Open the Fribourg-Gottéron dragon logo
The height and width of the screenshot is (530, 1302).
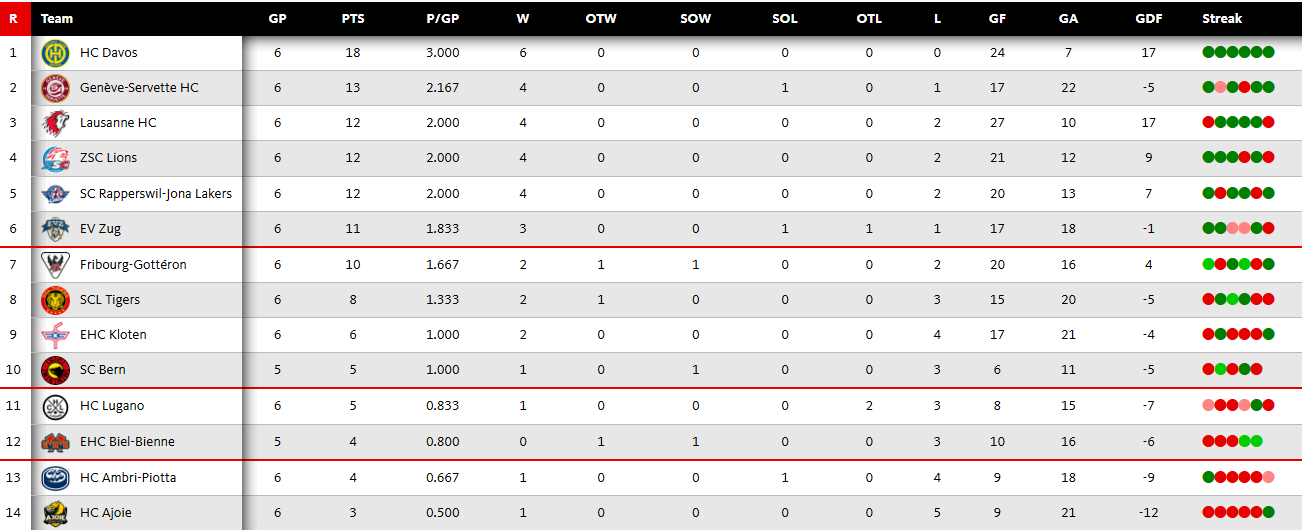55,265
